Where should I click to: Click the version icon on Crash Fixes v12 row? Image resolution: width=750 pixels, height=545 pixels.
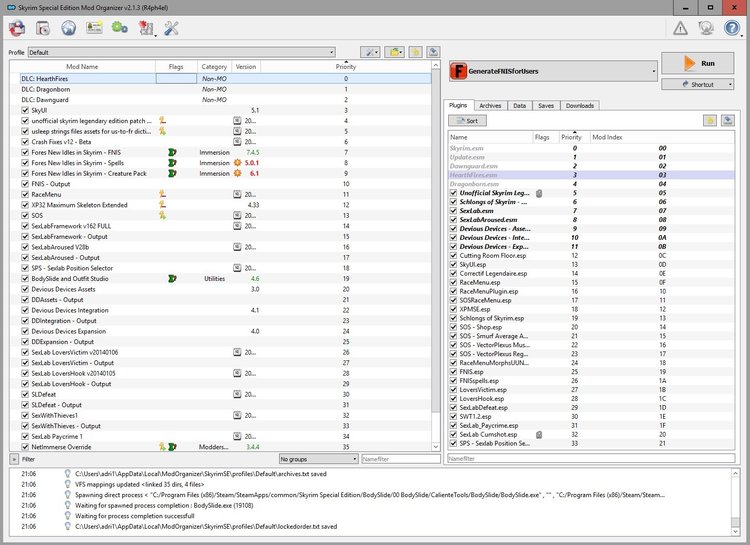237,142
